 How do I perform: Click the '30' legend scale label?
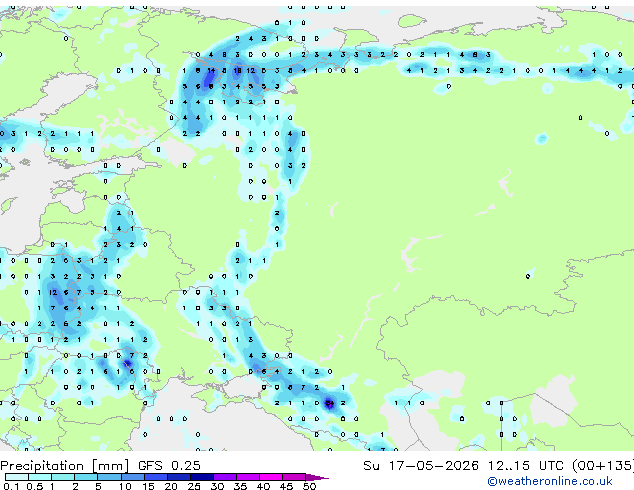tap(217, 486)
